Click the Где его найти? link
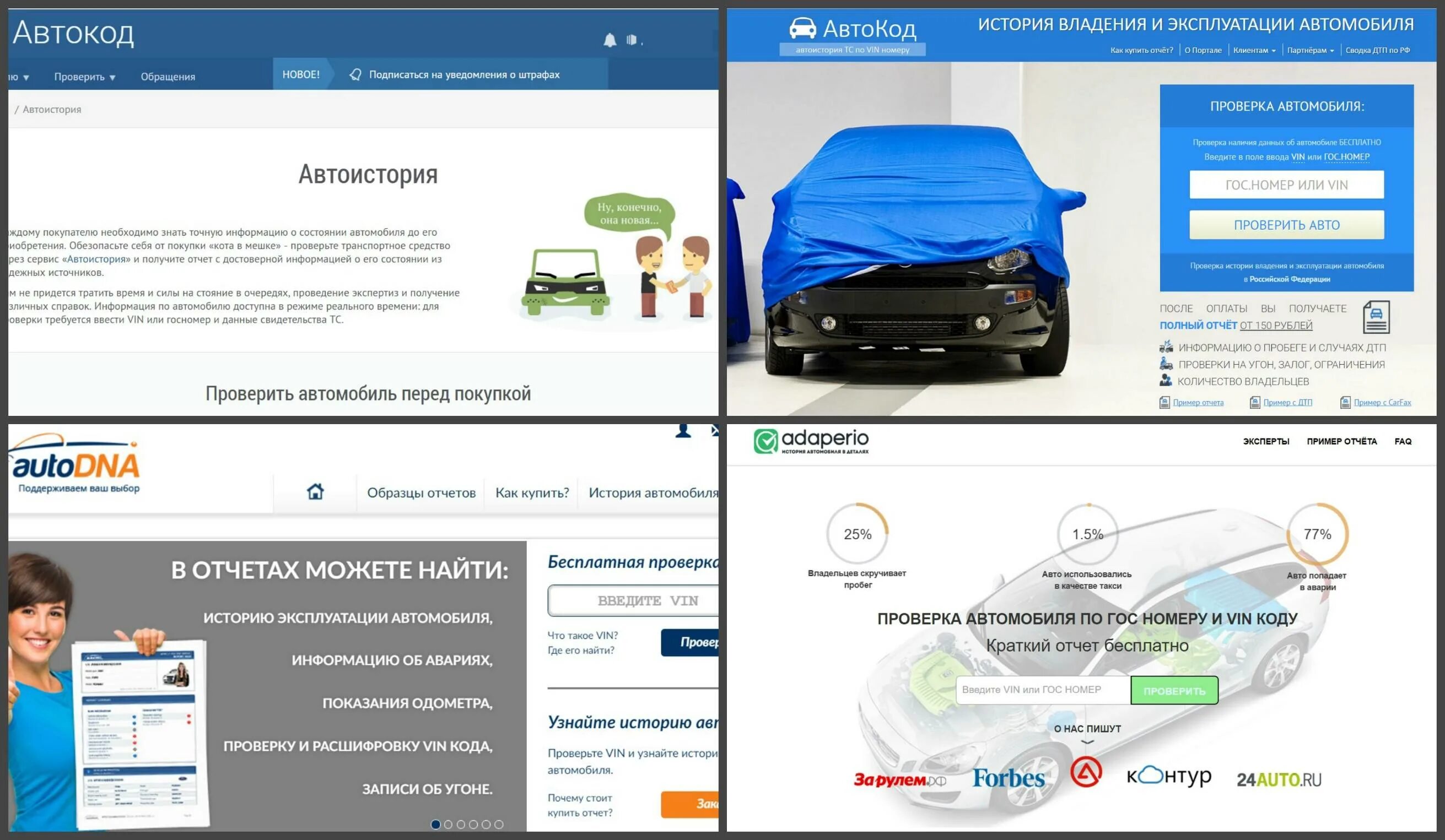The image size is (1445, 840). (581, 651)
